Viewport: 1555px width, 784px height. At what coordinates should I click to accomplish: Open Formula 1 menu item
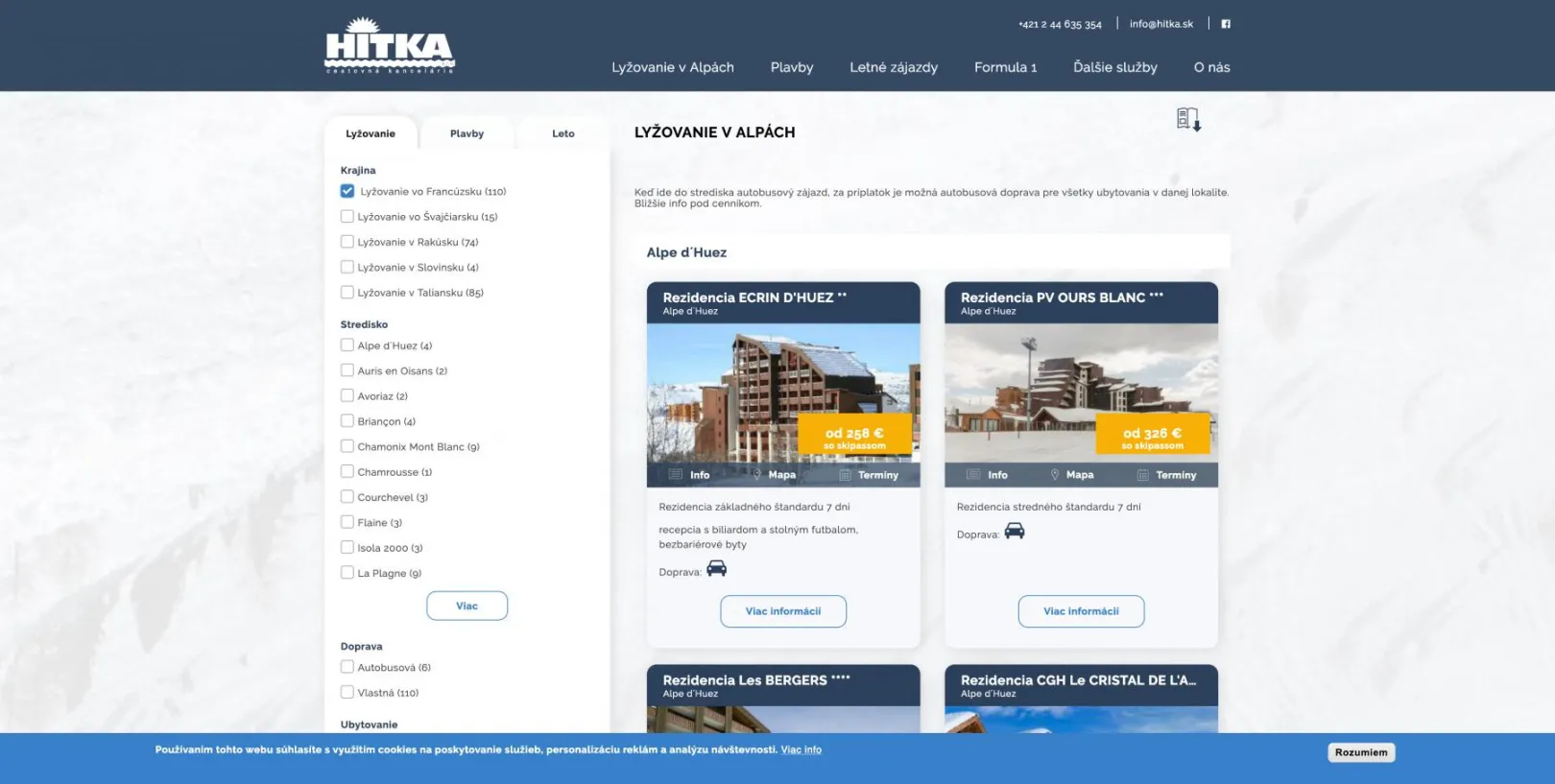click(1006, 67)
